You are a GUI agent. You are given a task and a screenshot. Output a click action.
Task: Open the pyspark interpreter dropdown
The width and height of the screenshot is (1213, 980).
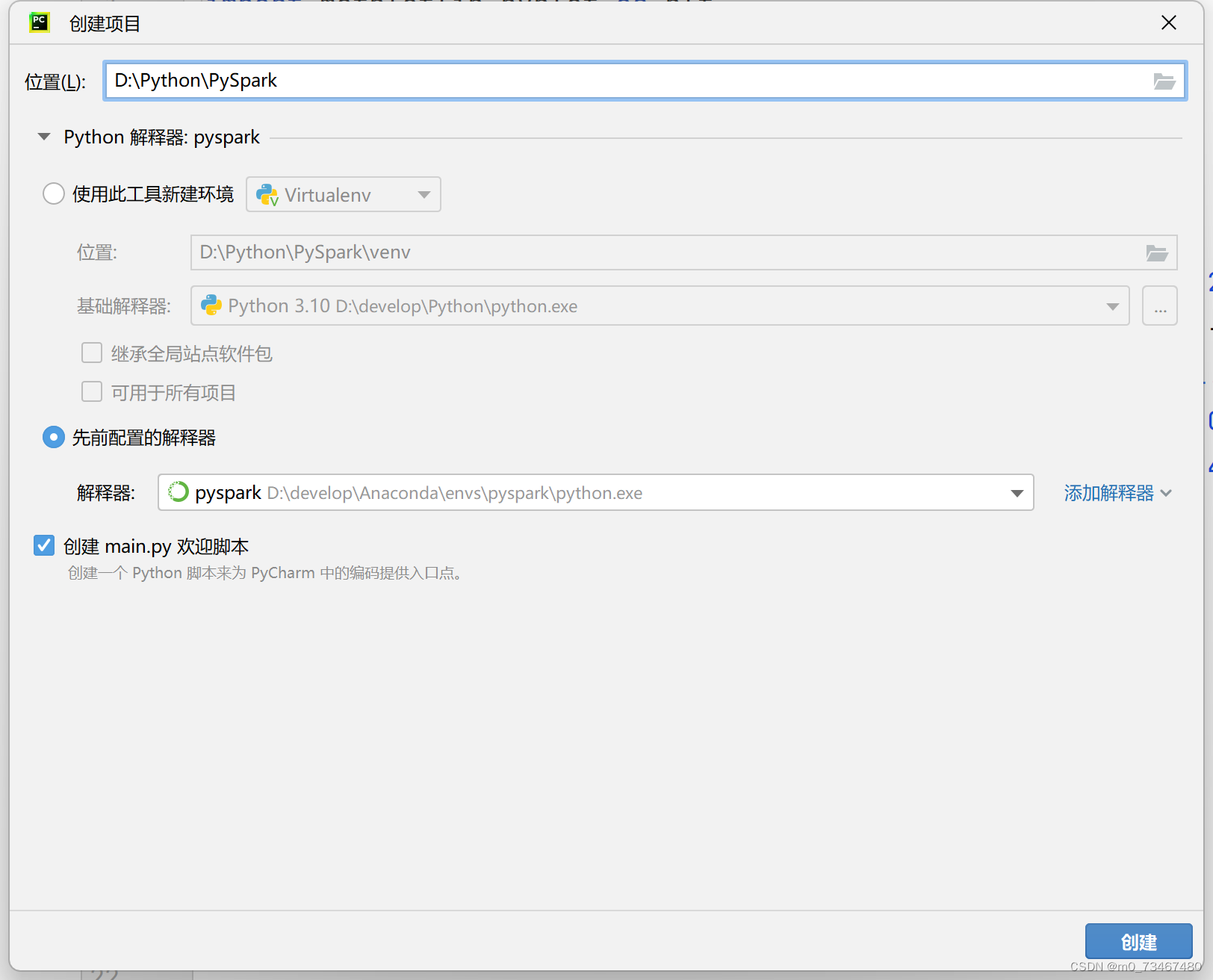(1017, 492)
